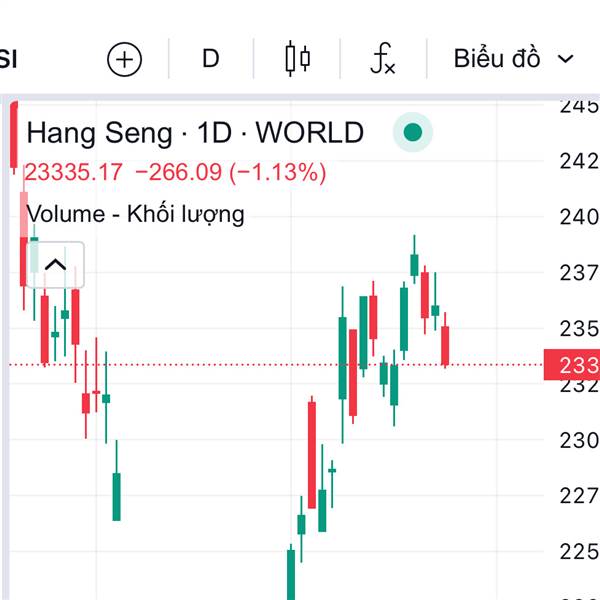The height and width of the screenshot is (600, 600).
Task: Change the D daily timeframe interval
Action: (x=211, y=59)
